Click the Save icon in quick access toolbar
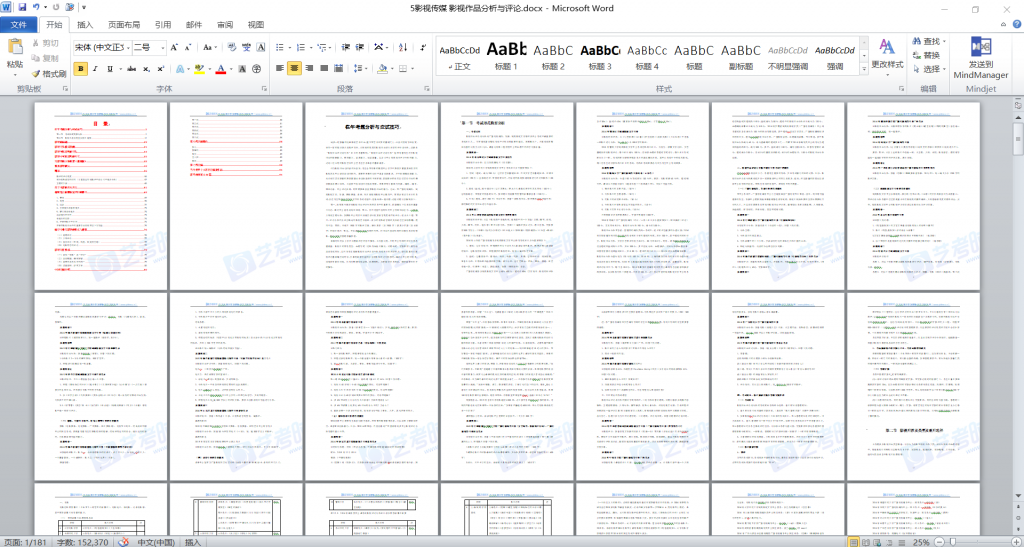1024x547 pixels. [21, 7]
